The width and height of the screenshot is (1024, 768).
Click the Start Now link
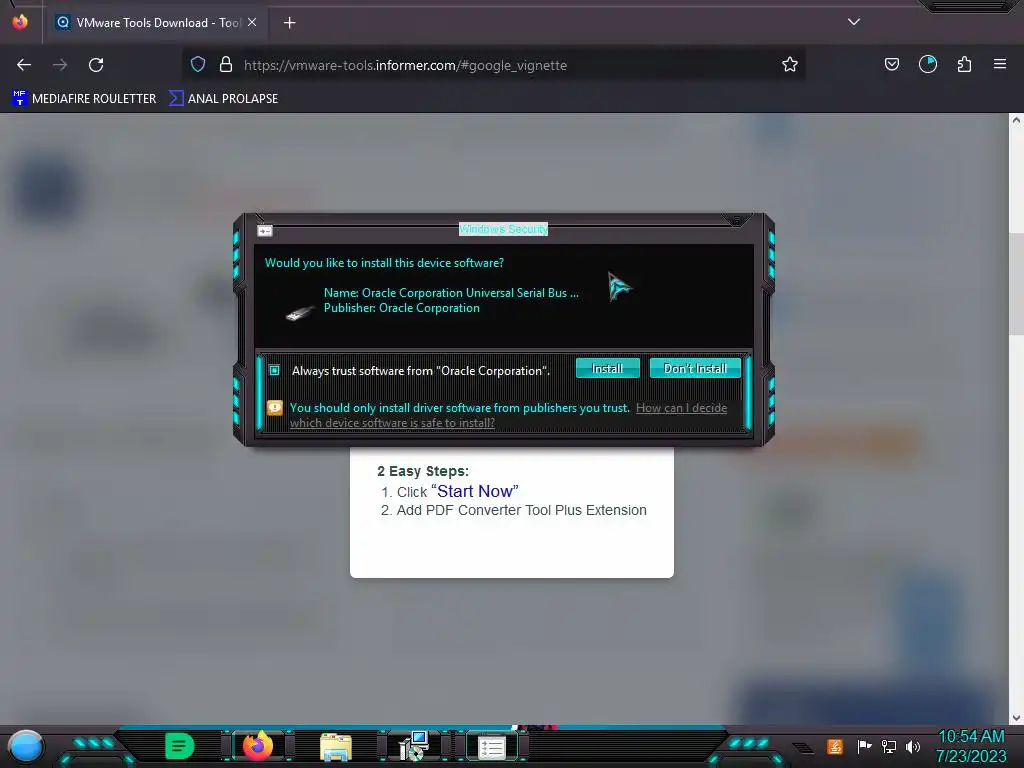(x=475, y=491)
